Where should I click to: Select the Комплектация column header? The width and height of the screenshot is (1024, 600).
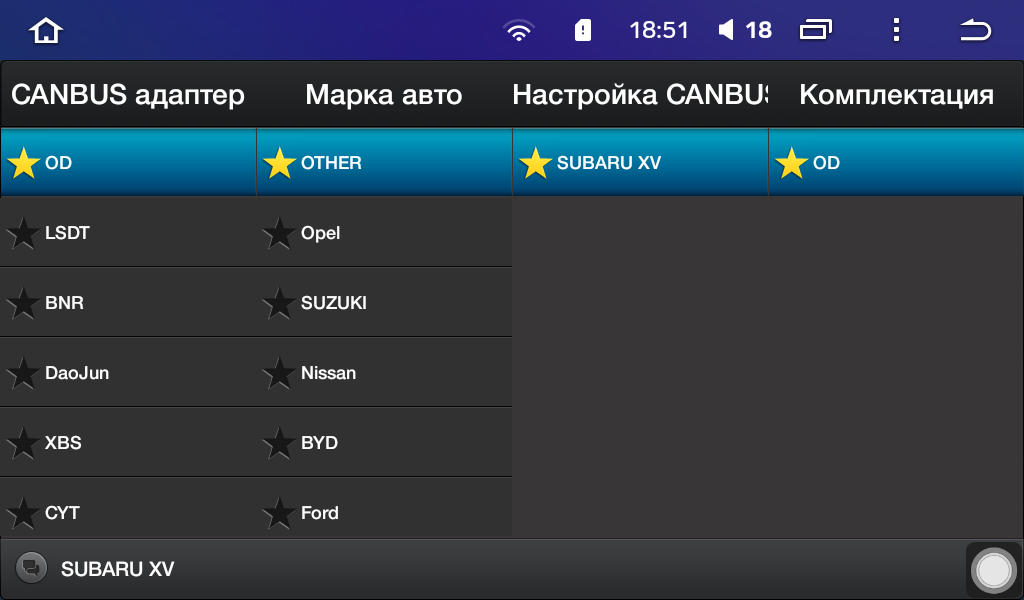coord(896,95)
